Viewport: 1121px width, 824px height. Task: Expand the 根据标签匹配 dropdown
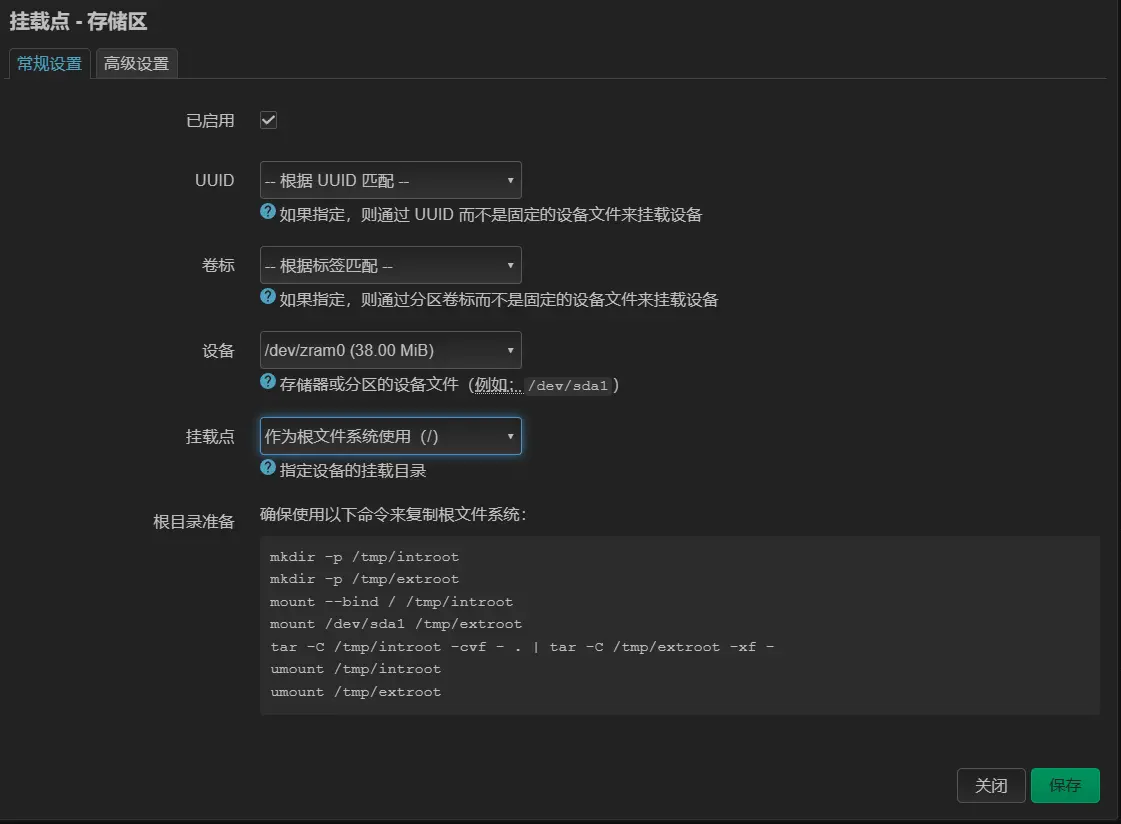(x=390, y=266)
